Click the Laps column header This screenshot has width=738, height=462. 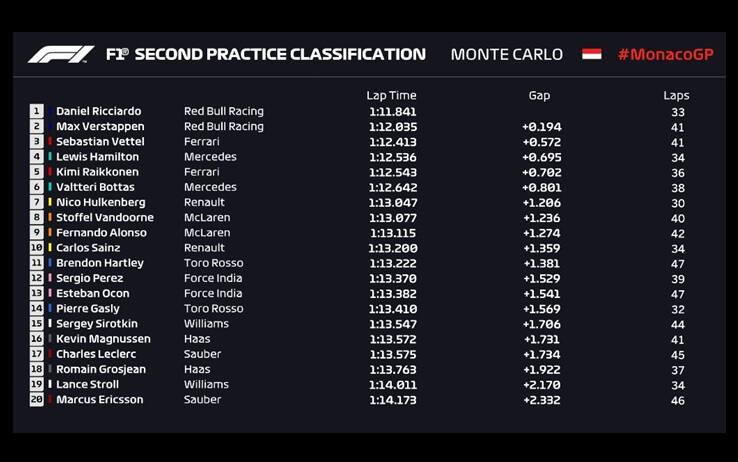676,96
